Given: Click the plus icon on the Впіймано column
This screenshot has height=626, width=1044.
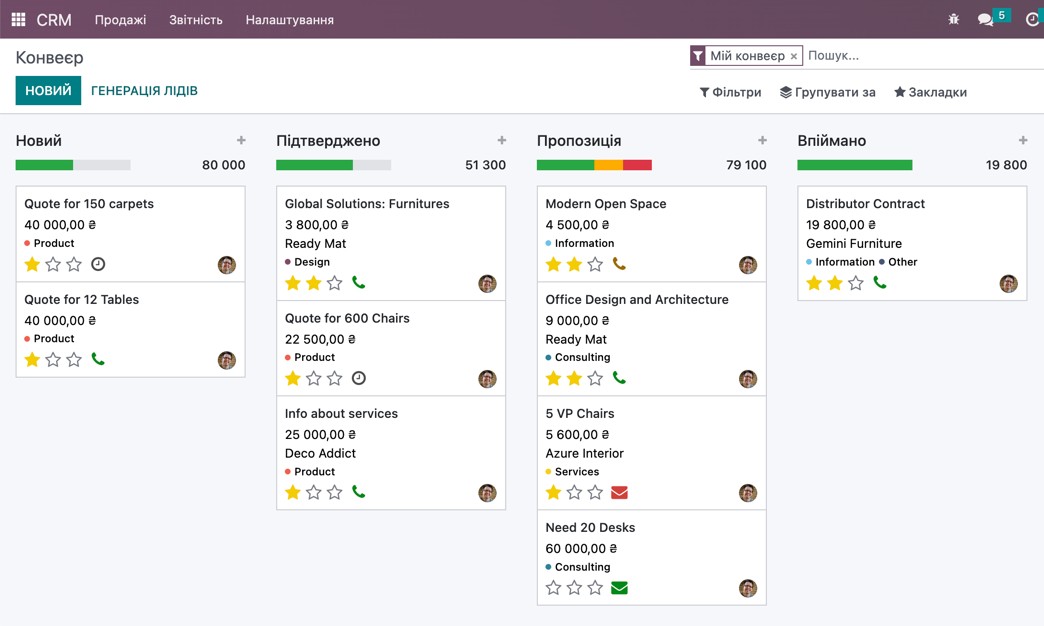Looking at the screenshot, I should click(1023, 140).
